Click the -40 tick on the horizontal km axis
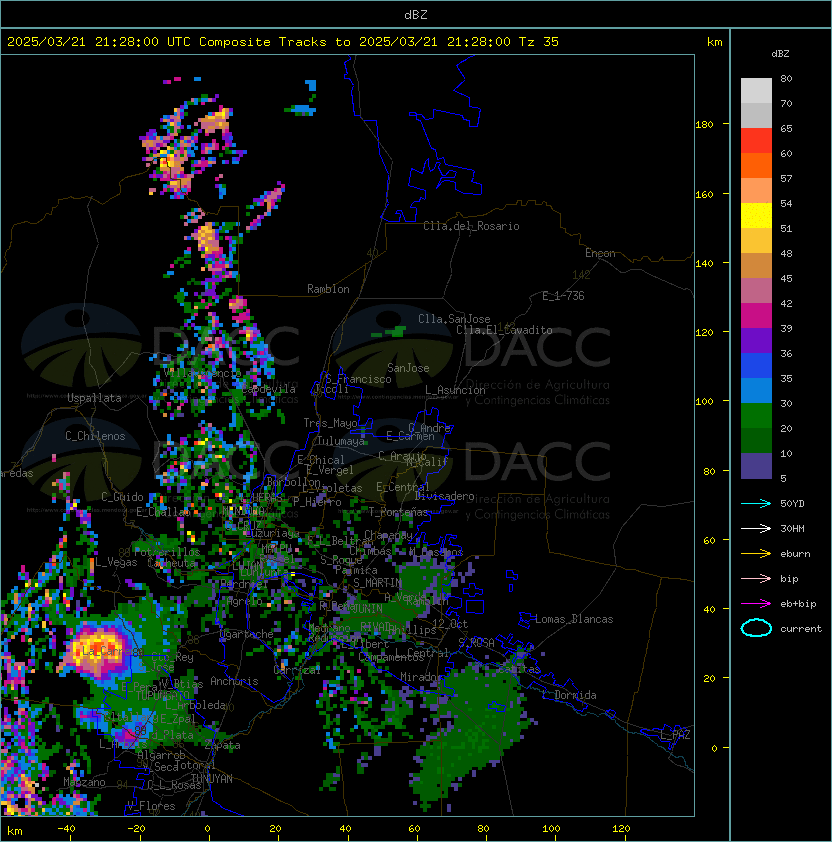This screenshot has height=842, width=832. pyautogui.click(x=66, y=829)
